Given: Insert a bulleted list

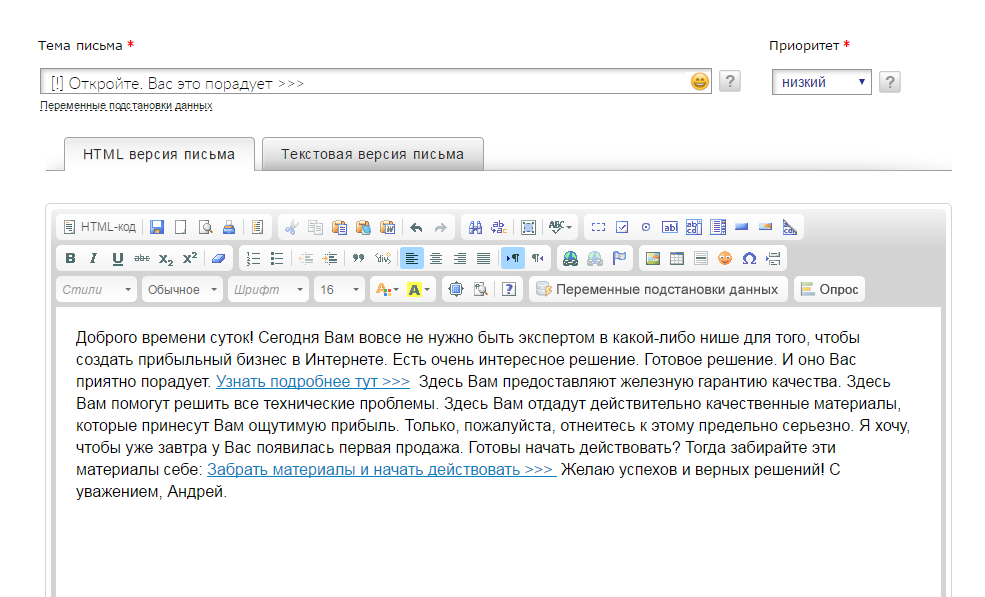Looking at the screenshot, I should [x=277, y=258].
